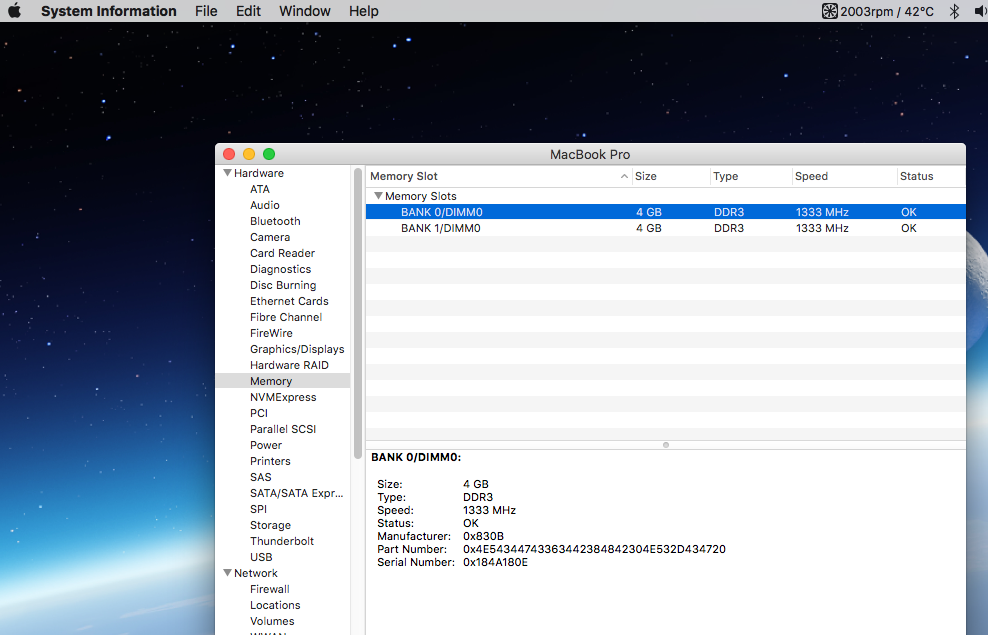Open the Bluetooth menu bar icon

[954, 11]
